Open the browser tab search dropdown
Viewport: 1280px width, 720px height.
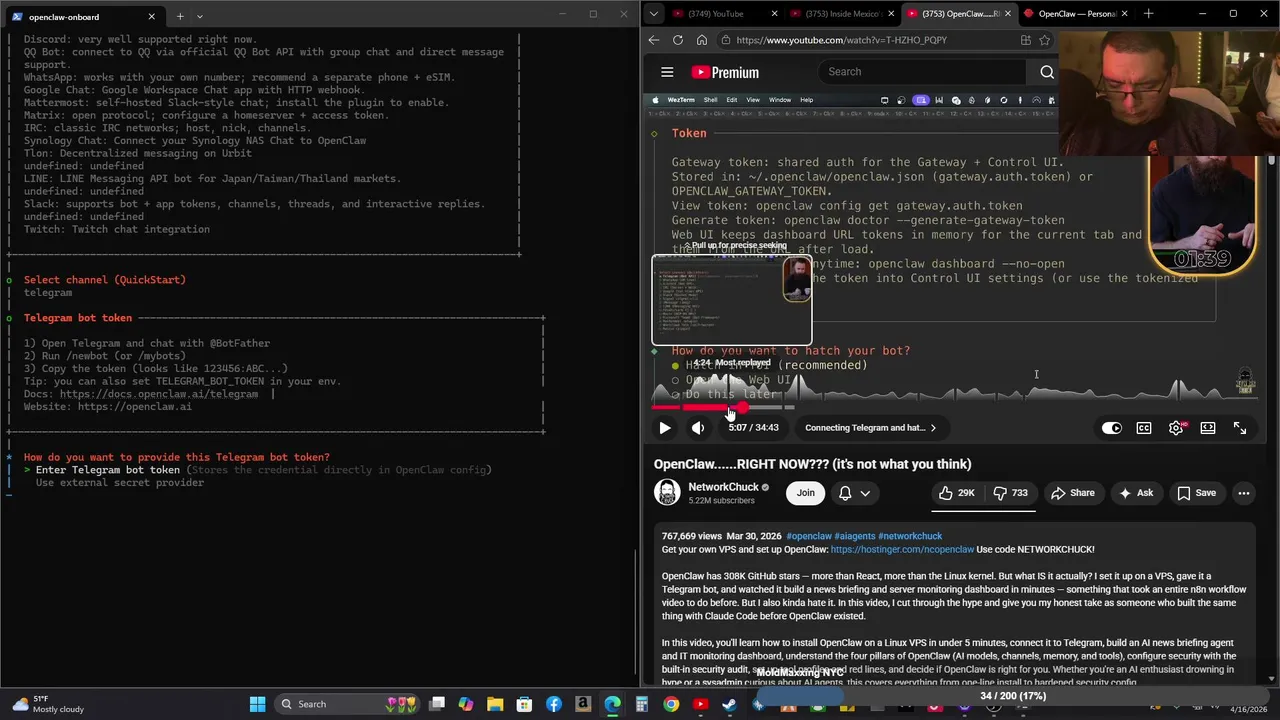[x=653, y=14]
